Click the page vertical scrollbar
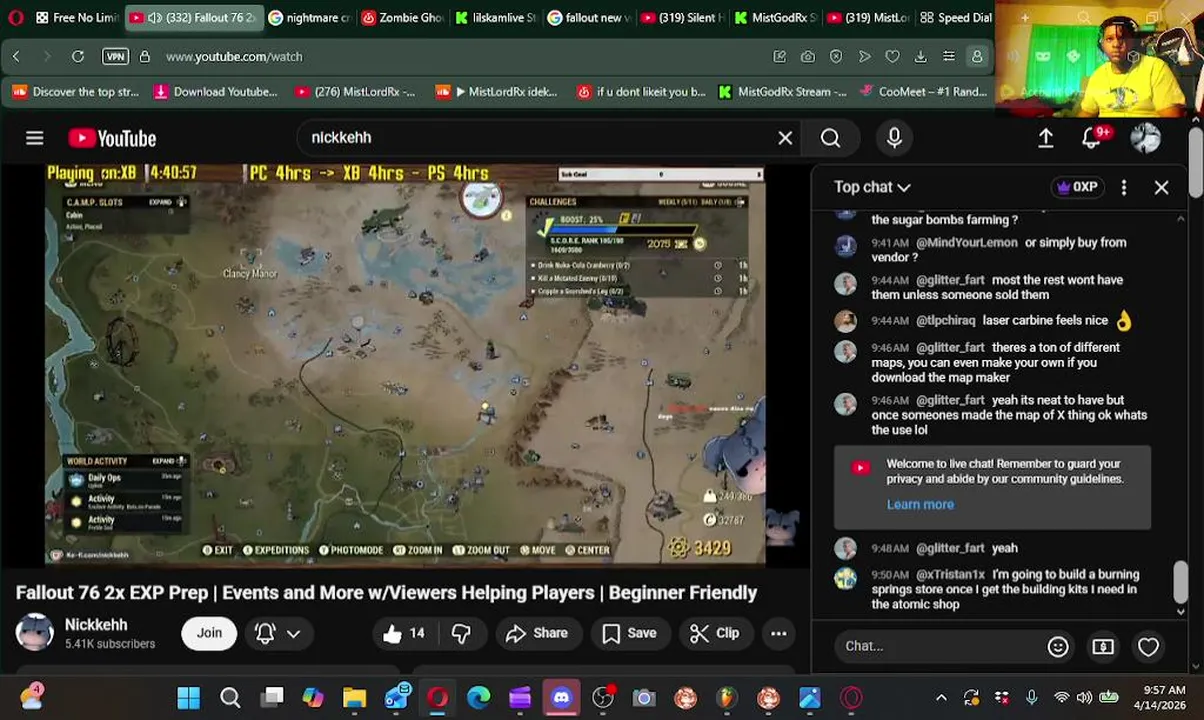Image resolution: width=1204 pixels, height=720 pixels. point(1196,165)
